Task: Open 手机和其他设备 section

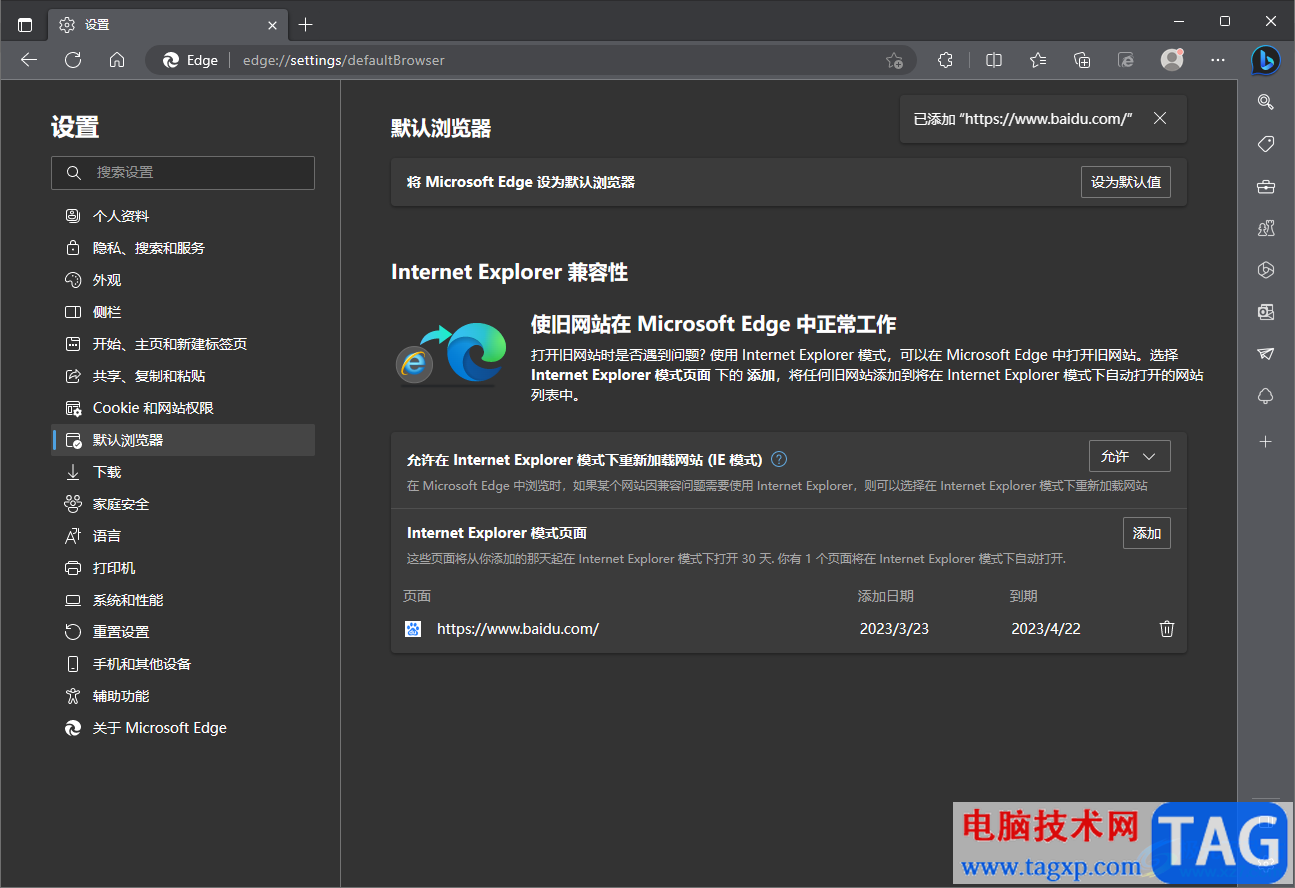Action: (183, 664)
